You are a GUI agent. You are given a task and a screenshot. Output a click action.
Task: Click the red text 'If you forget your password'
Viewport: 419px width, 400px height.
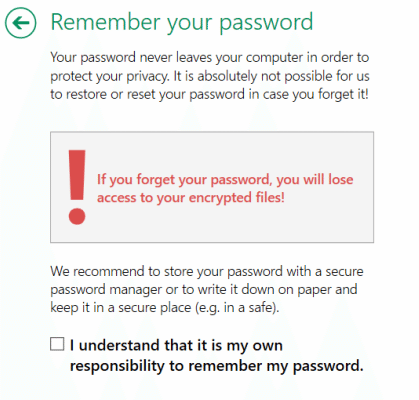coord(183,180)
